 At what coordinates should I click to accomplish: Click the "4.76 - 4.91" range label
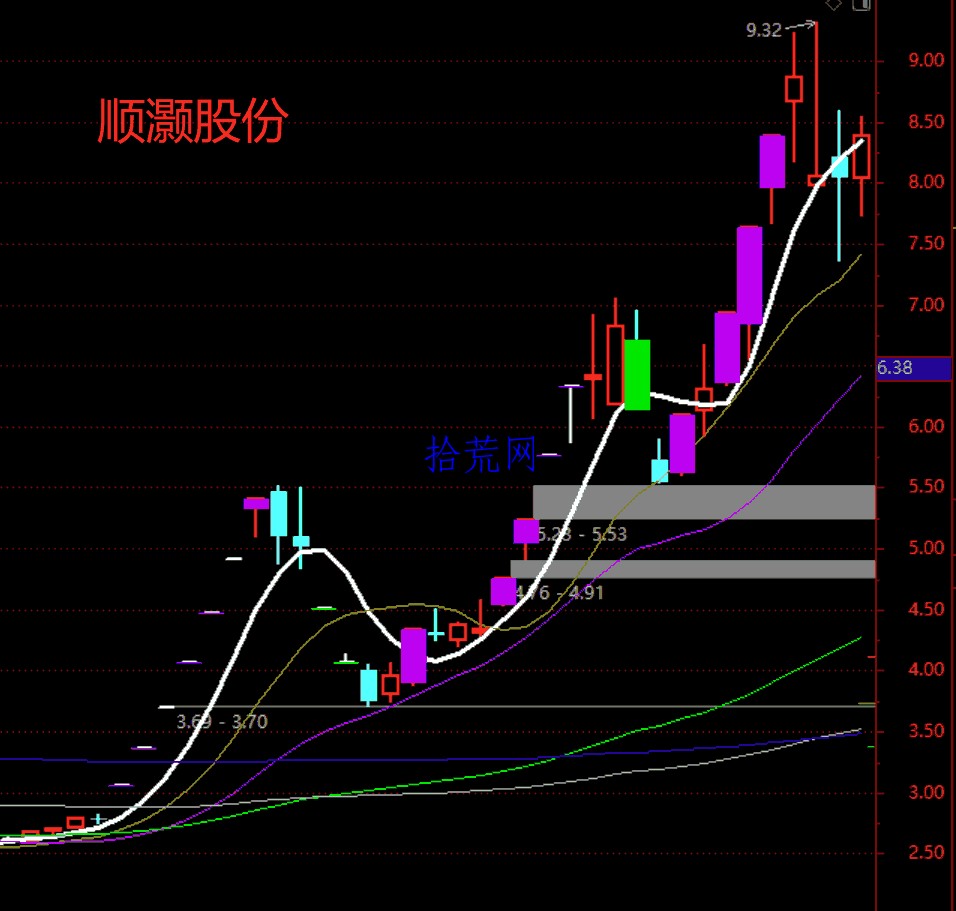pos(560,593)
